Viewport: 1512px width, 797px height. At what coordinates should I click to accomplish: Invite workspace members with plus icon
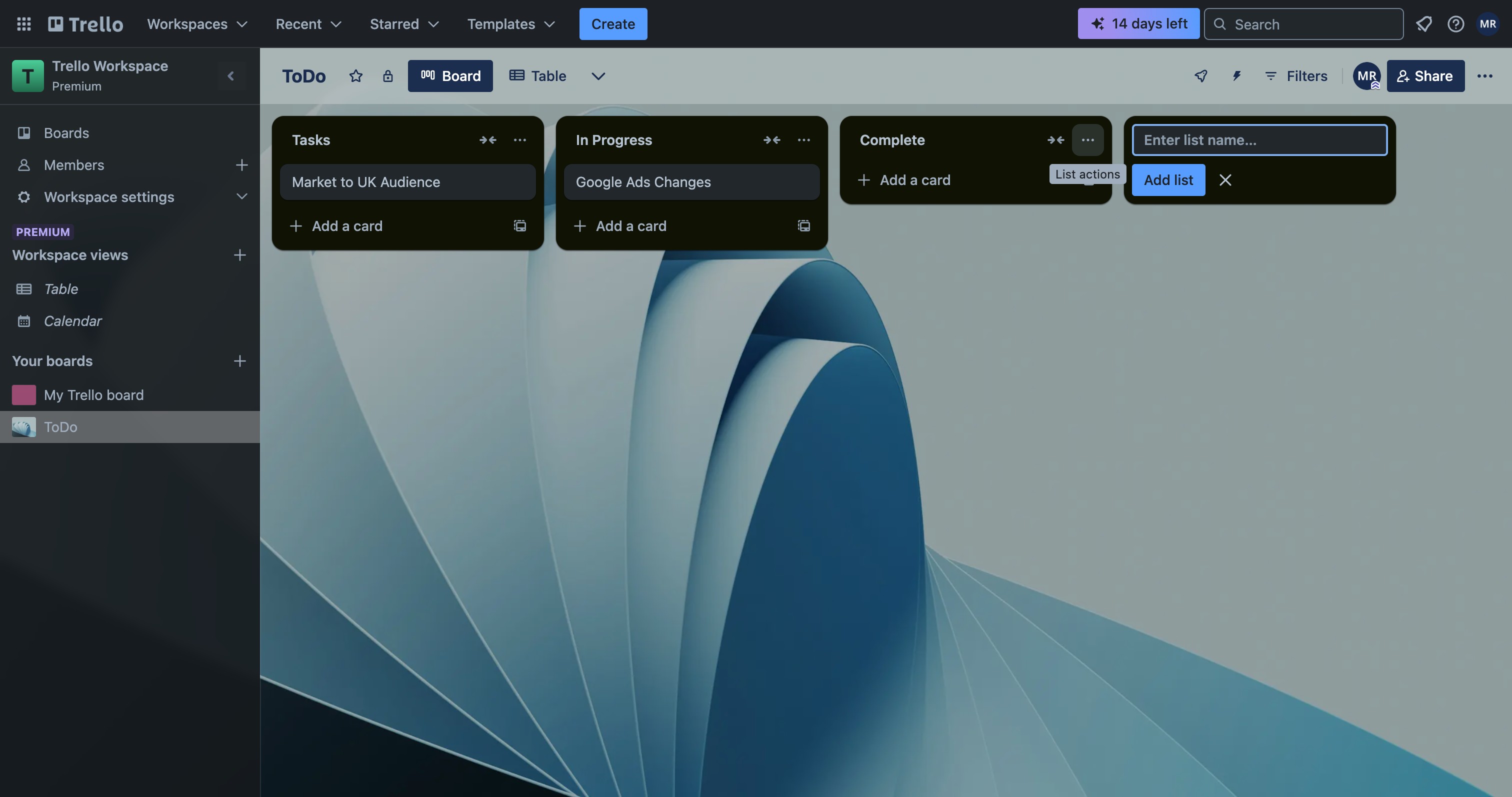[x=242, y=165]
